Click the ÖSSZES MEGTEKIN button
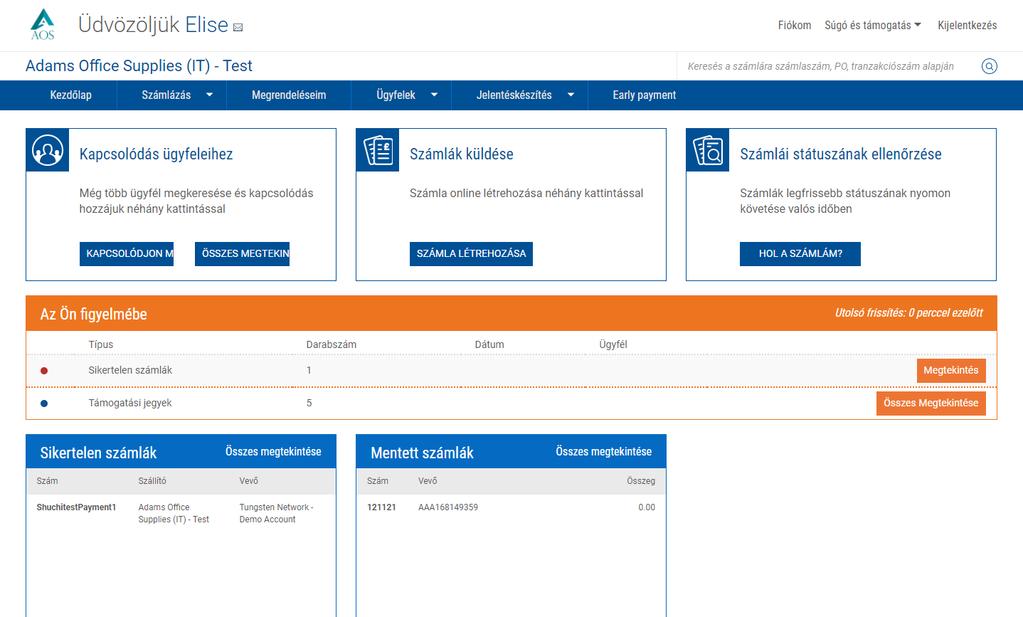Screen dimensions: 1023x617 tap(242, 254)
